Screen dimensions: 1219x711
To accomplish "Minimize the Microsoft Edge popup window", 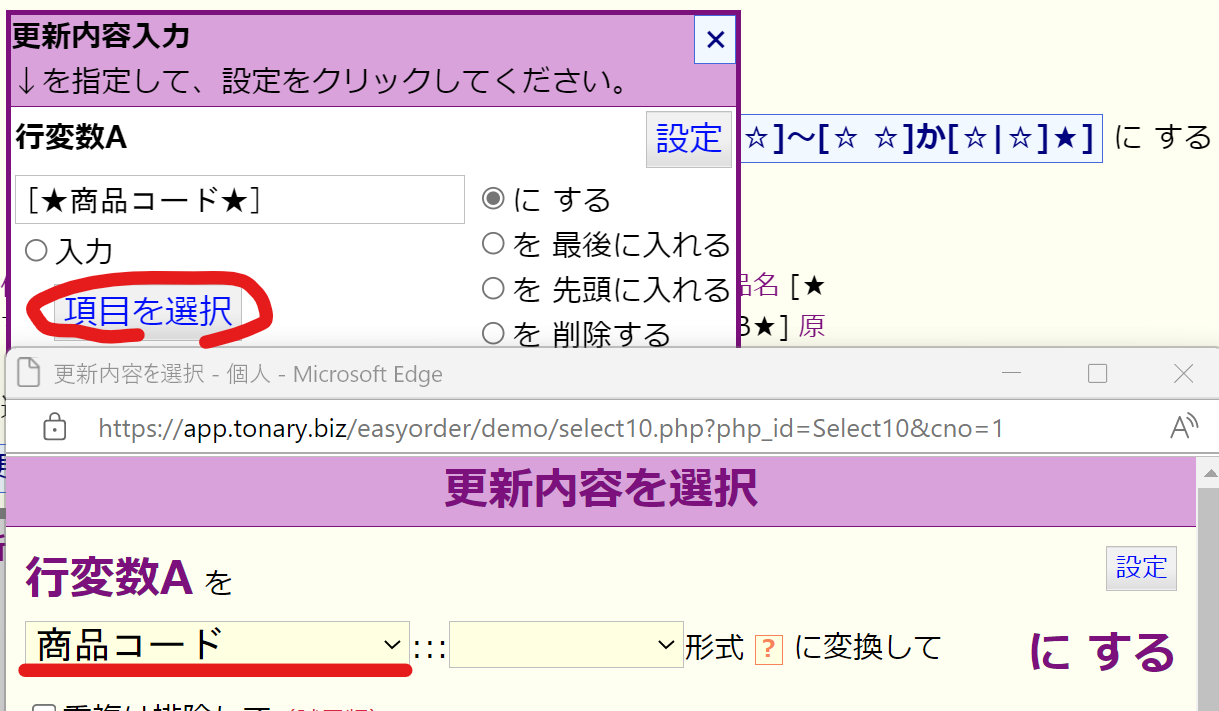I will (1011, 374).
